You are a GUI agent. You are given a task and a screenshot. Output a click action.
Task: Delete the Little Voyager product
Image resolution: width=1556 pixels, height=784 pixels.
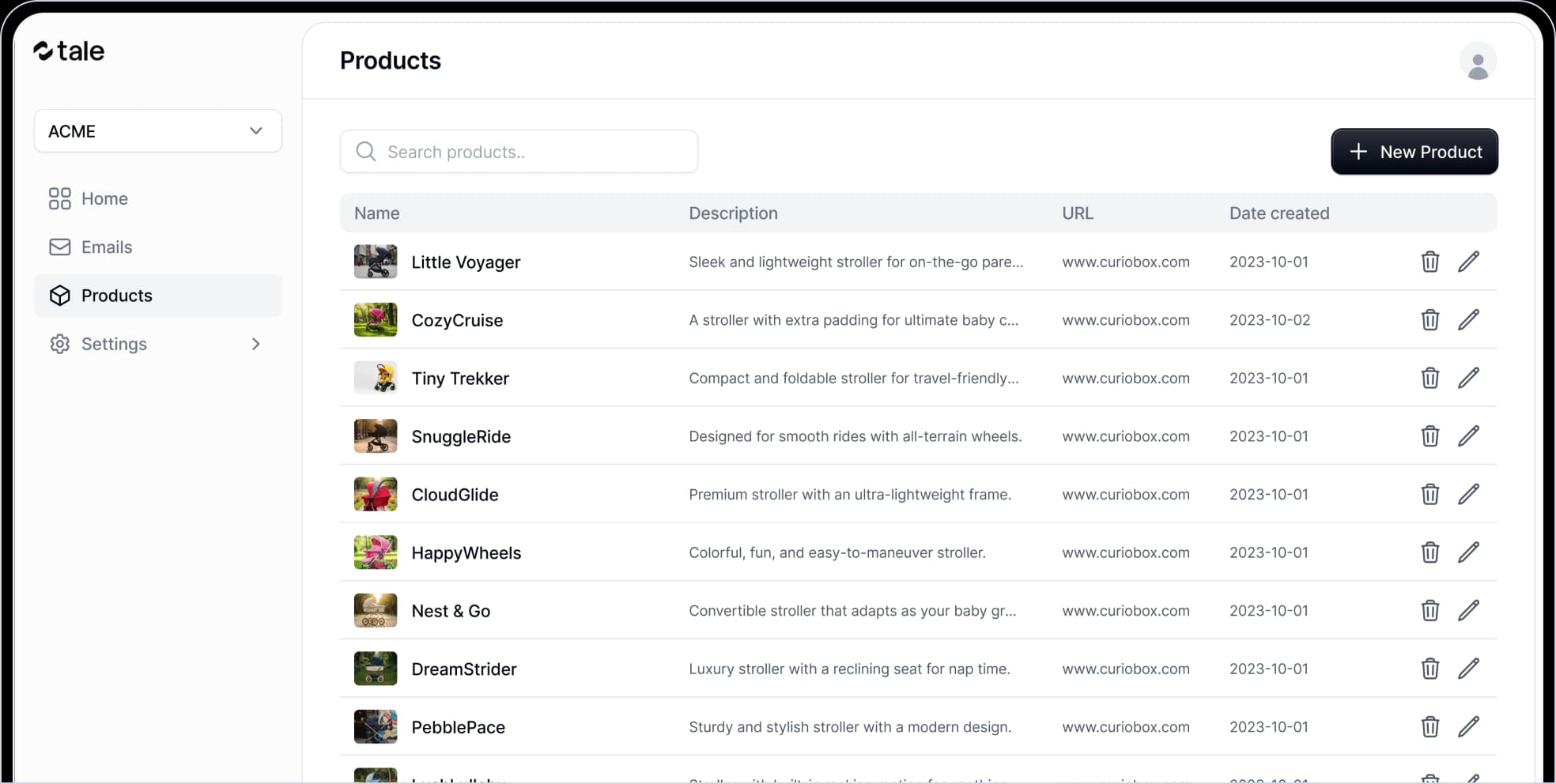coord(1429,262)
